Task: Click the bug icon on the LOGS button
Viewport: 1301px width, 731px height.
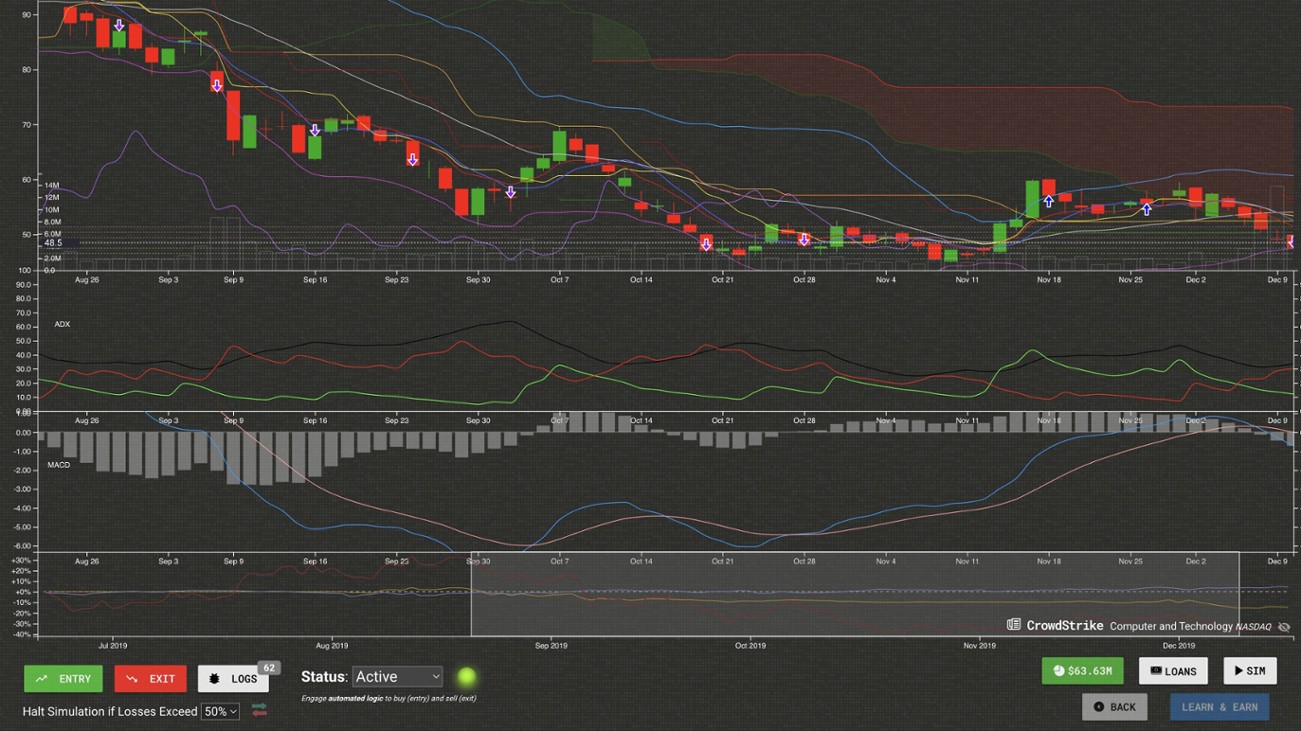Action: point(213,678)
